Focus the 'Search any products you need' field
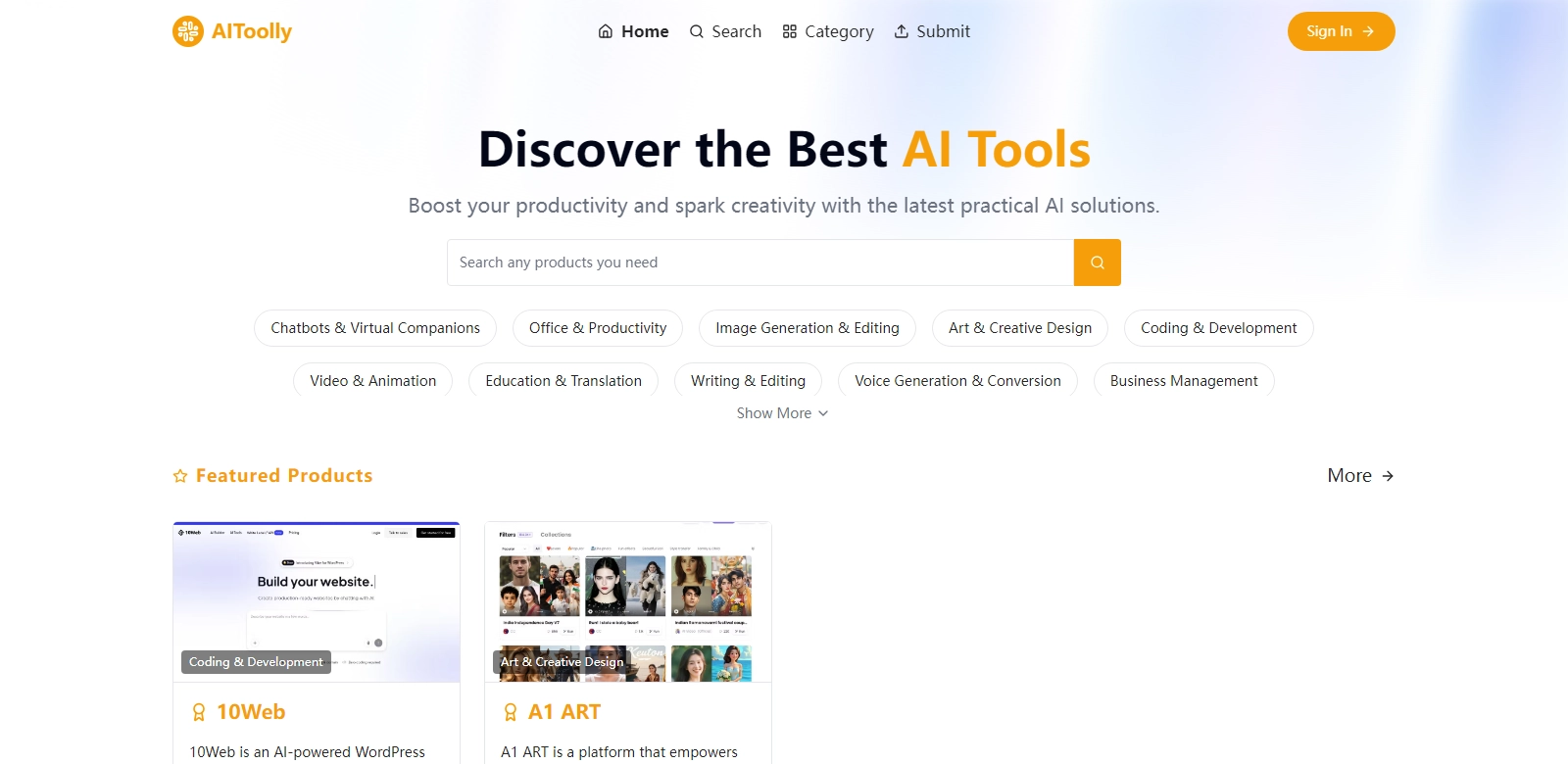Viewport: 1568px width, 764px height. coord(760,263)
